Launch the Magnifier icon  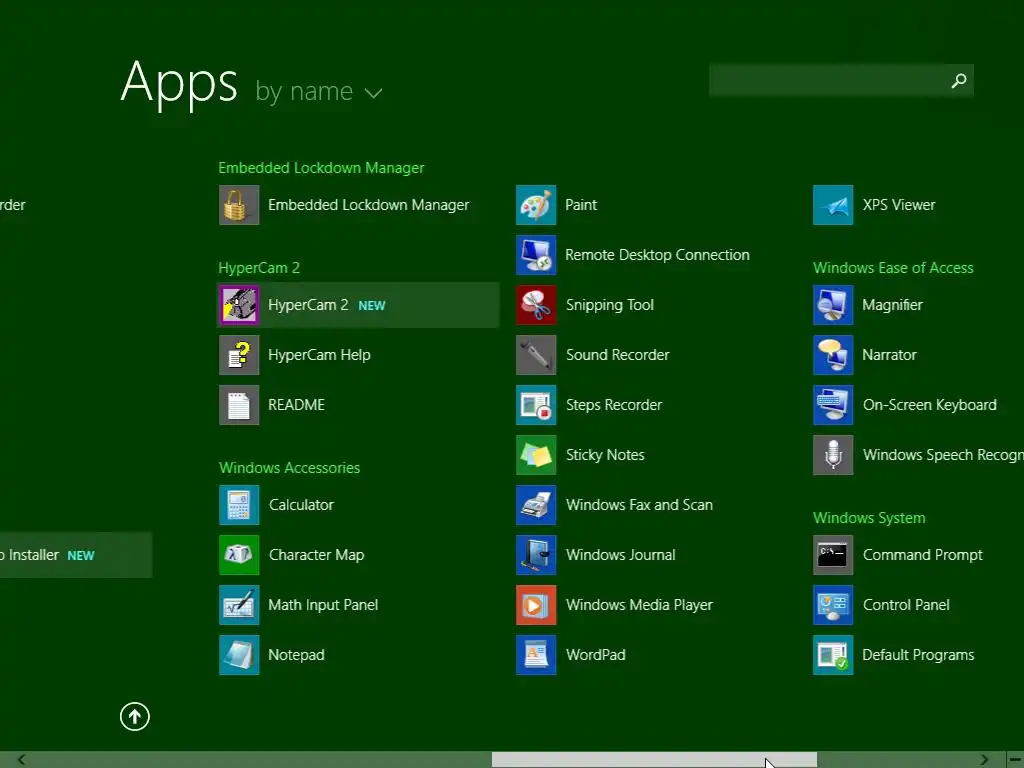click(x=833, y=305)
